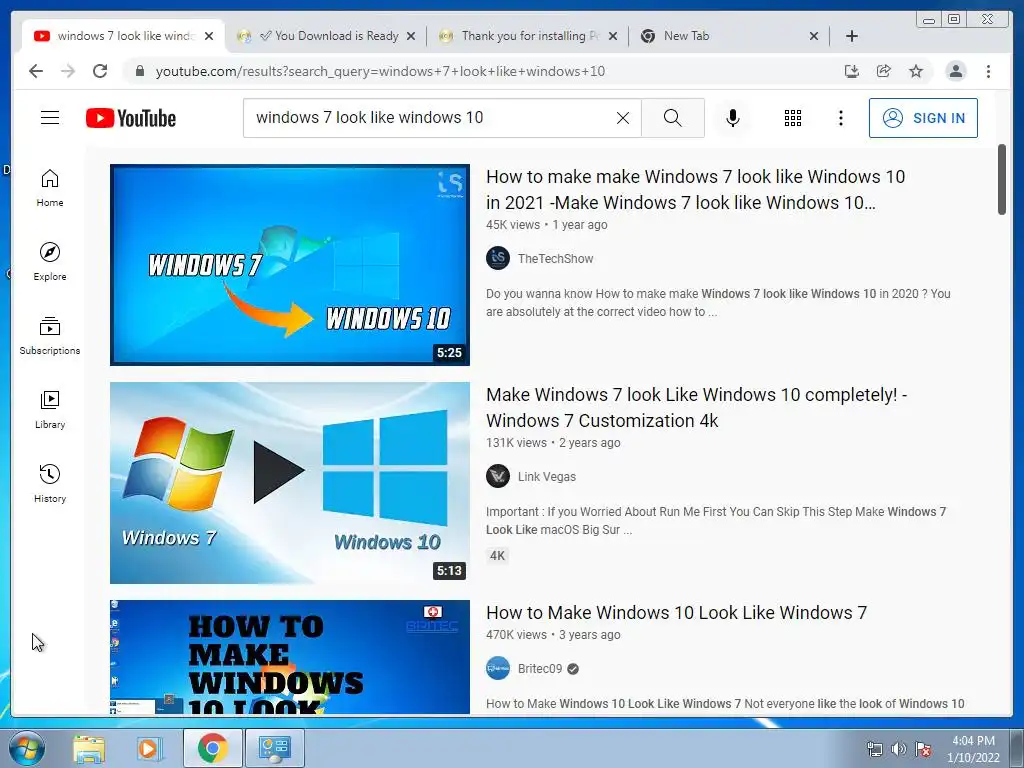1024x768 pixels.
Task: Open the YouTube apps grid icon
Action: coord(793,118)
